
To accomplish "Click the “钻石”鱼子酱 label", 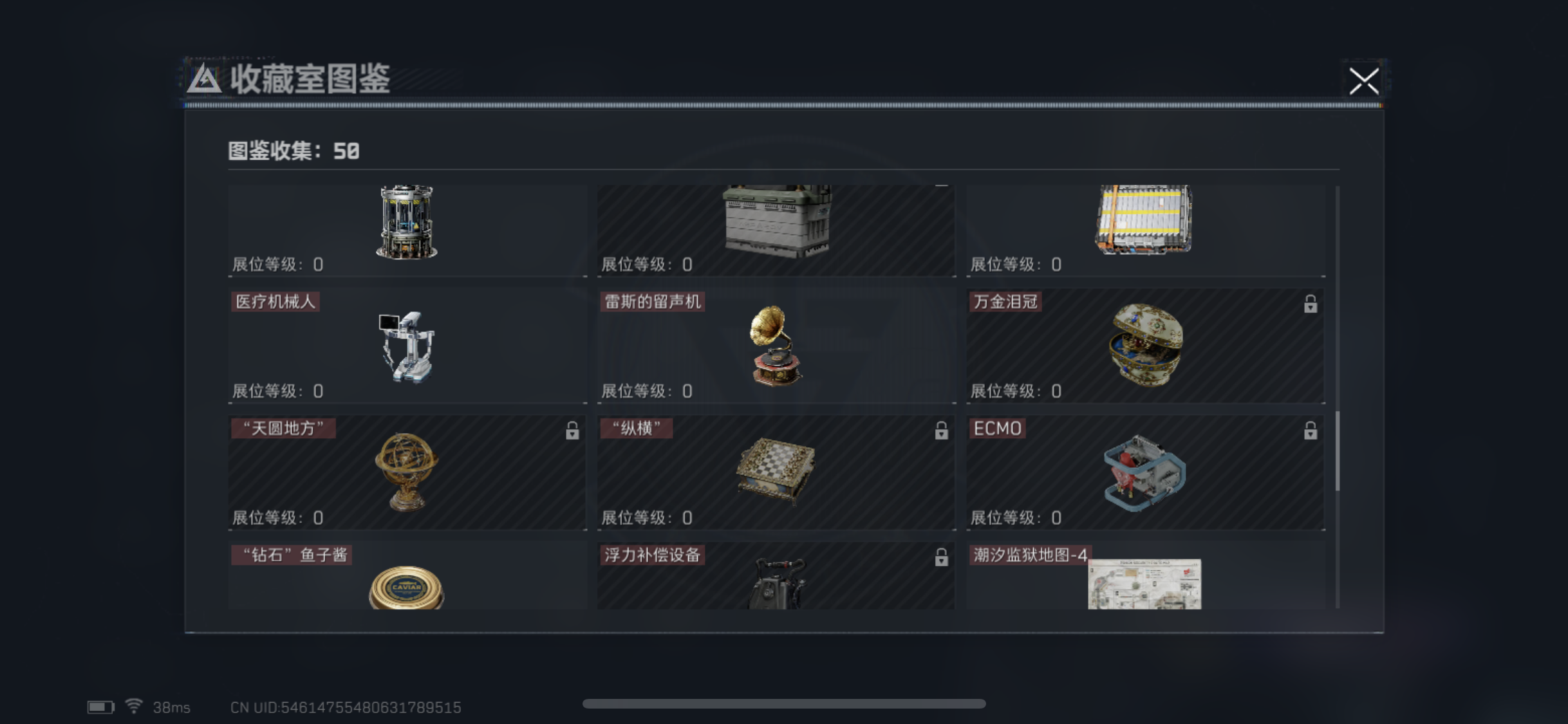I will 292,555.
